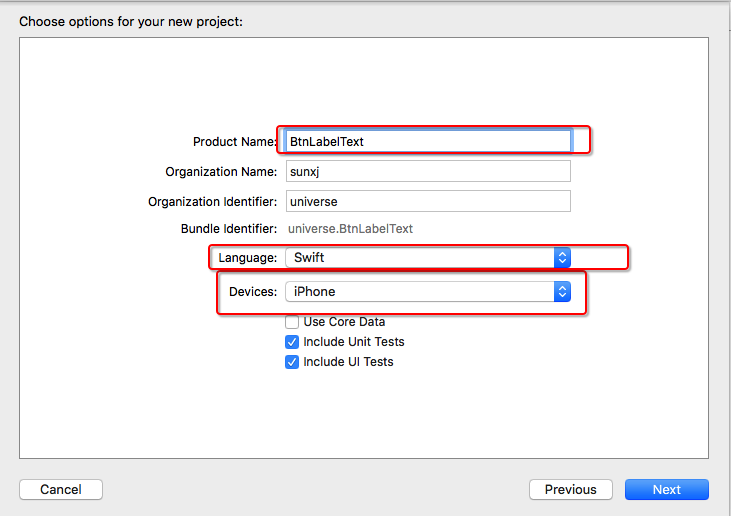Click the blue arrows on the Language selector

(562, 257)
